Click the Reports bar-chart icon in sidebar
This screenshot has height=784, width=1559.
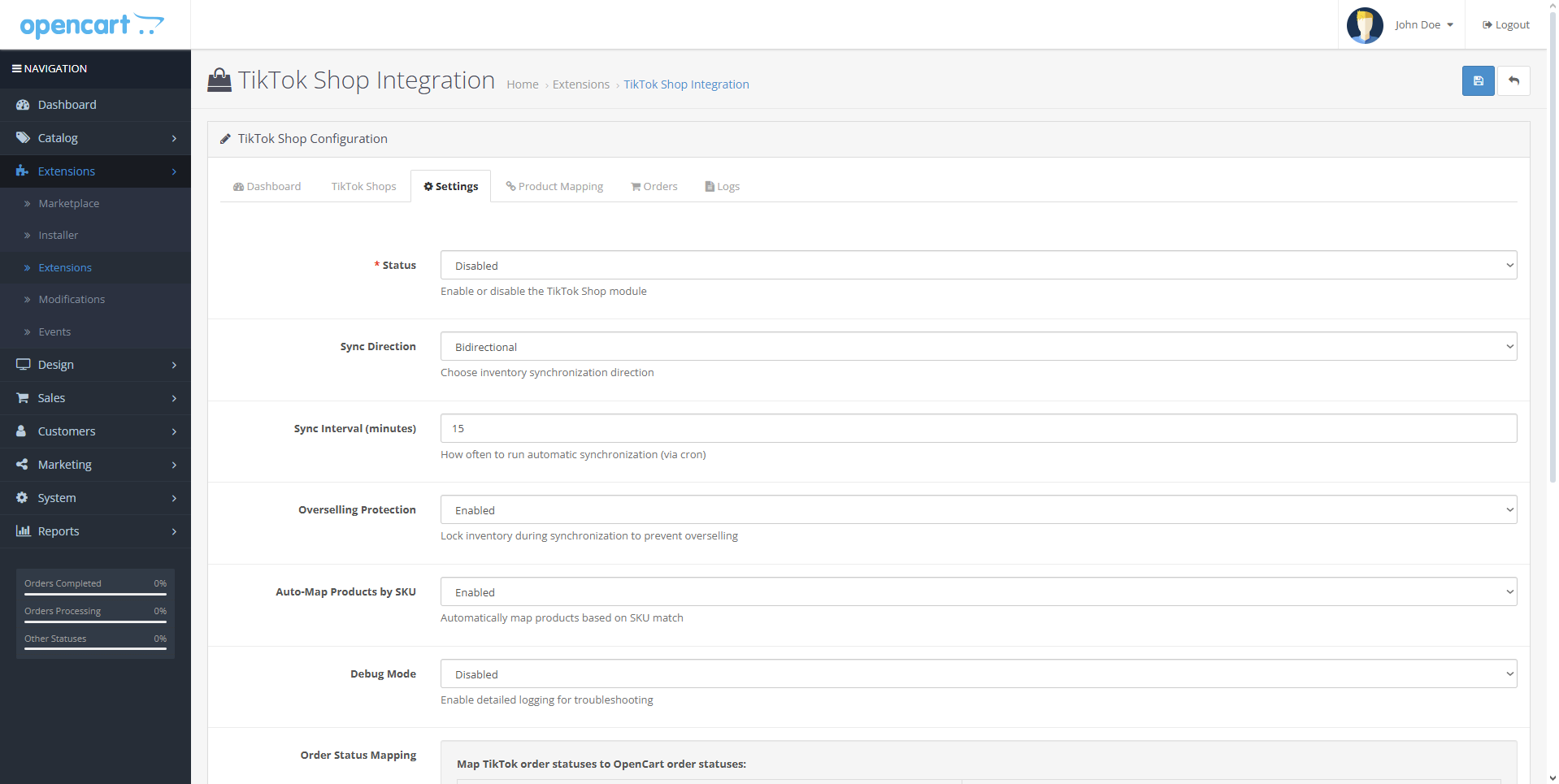click(23, 531)
